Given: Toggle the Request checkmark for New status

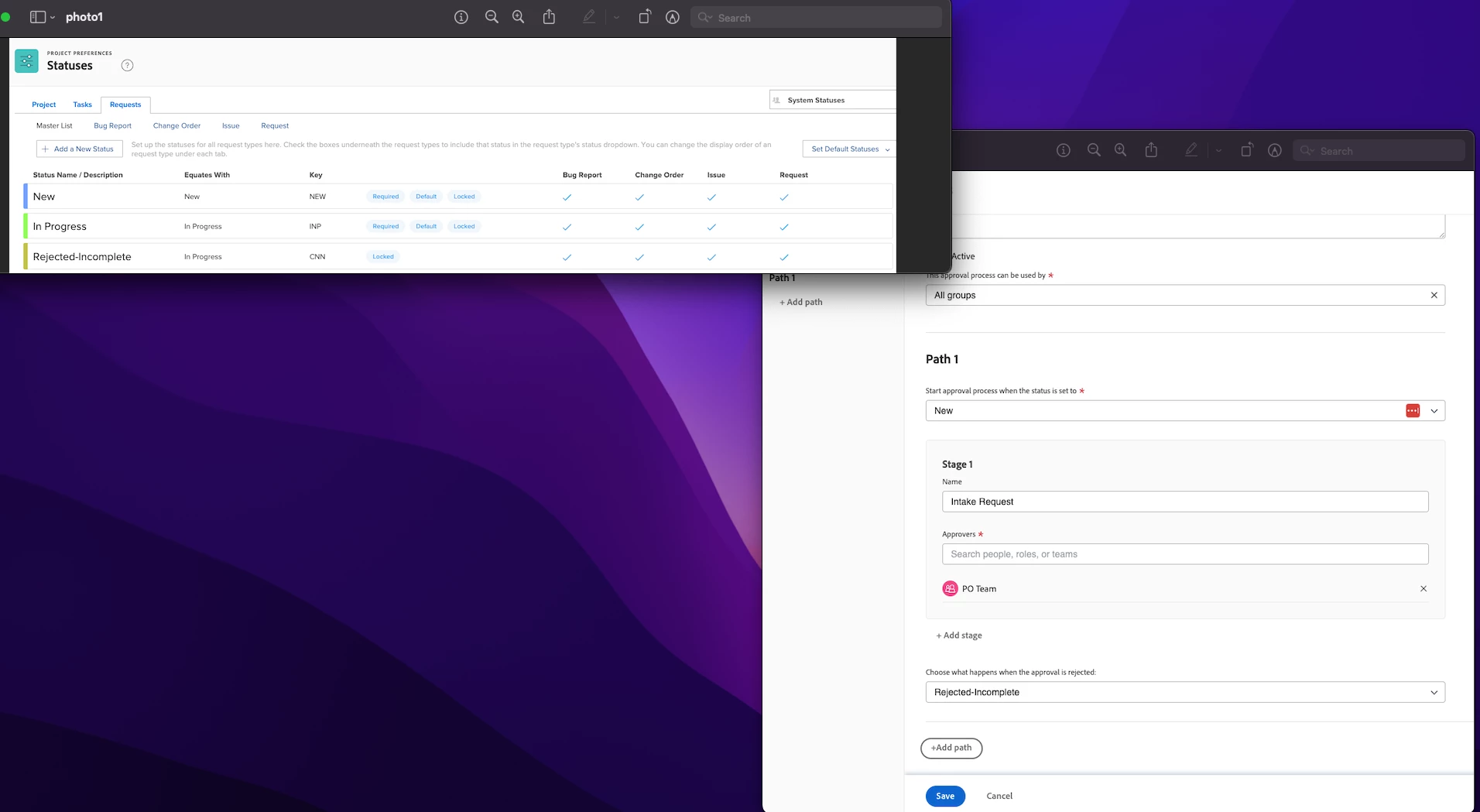Looking at the screenshot, I should point(784,197).
